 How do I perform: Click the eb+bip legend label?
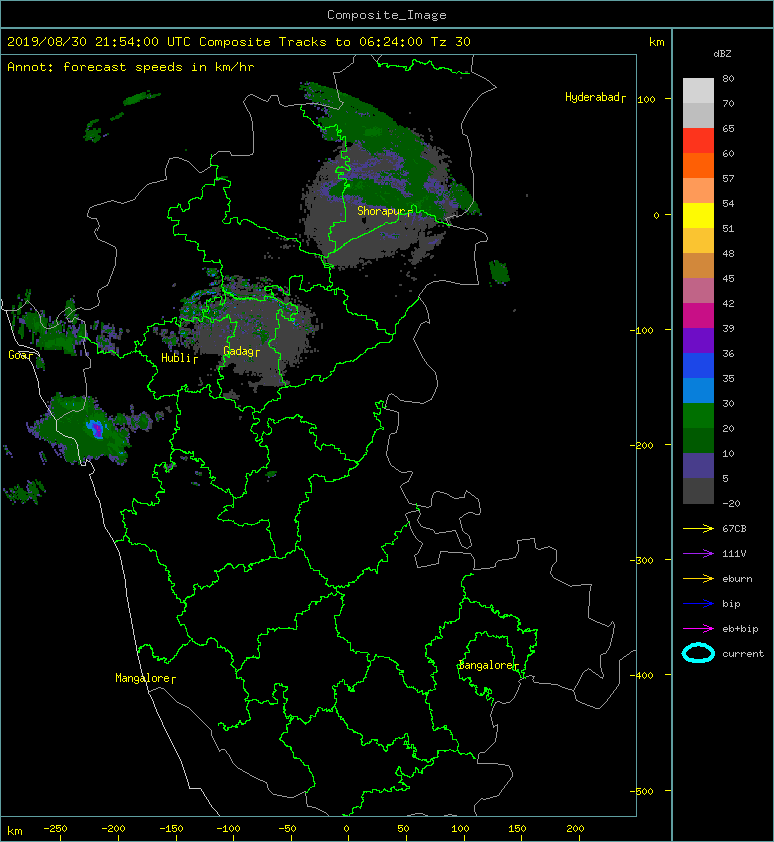740,629
